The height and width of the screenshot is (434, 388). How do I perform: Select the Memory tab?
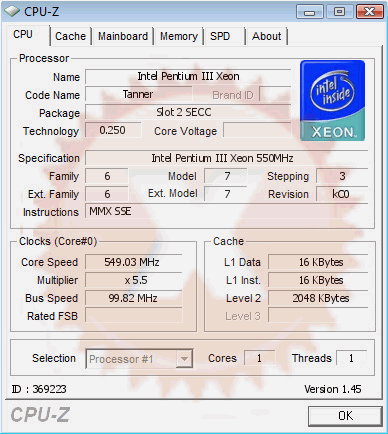tap(179, 36)
